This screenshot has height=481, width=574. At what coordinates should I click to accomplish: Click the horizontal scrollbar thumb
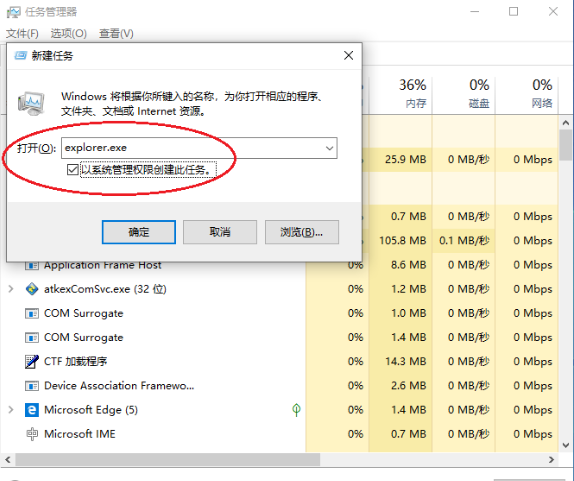168,459
